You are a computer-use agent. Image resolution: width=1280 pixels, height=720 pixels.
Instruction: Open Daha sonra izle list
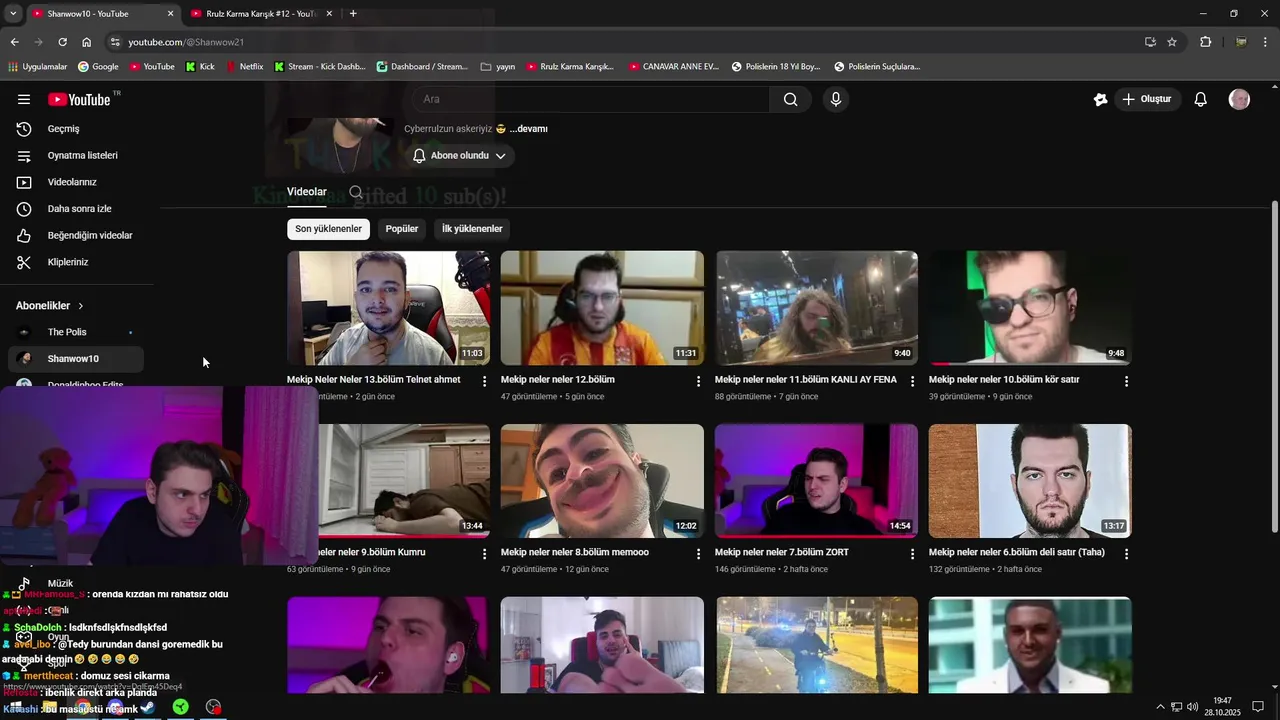tap(77, 209)
